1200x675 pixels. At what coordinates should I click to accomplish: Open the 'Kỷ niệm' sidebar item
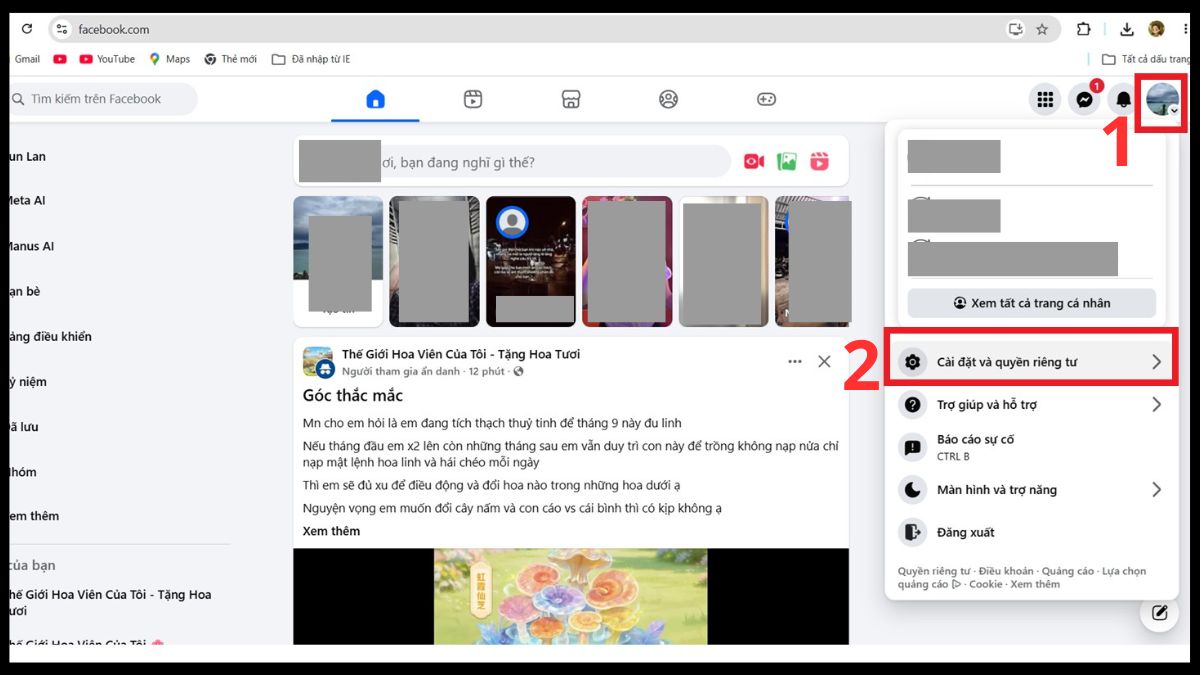26,381
